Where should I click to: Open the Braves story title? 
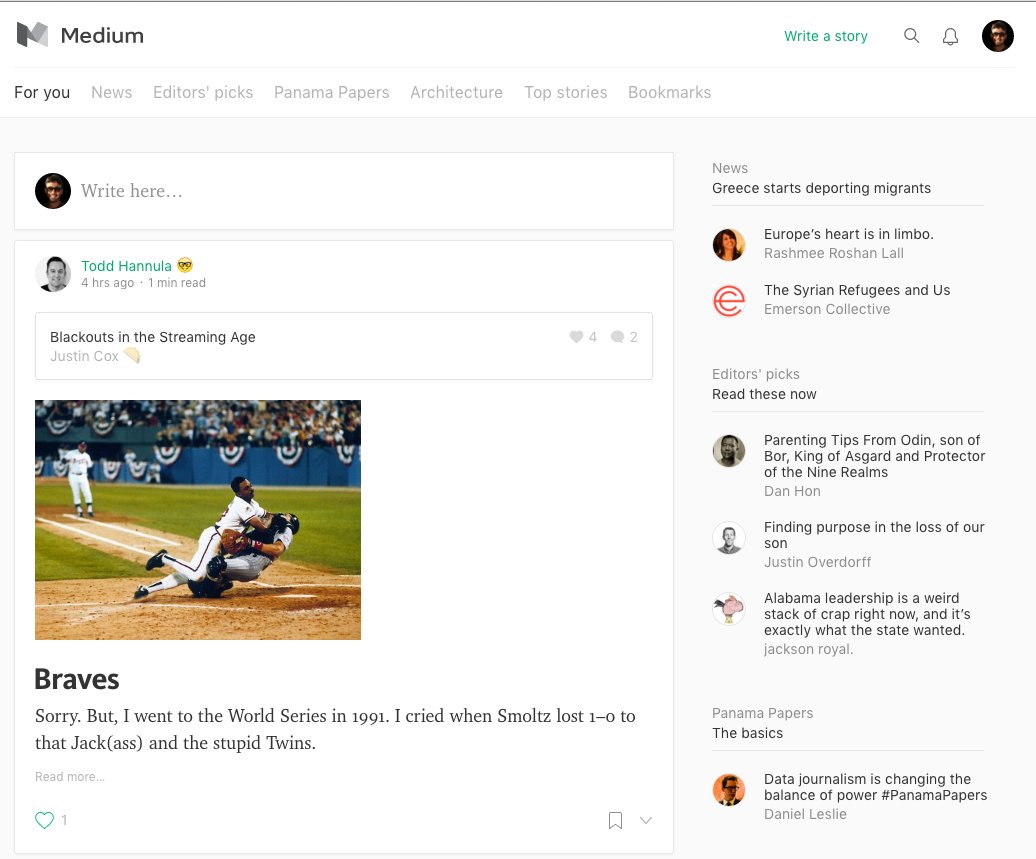tap(77, 679)
